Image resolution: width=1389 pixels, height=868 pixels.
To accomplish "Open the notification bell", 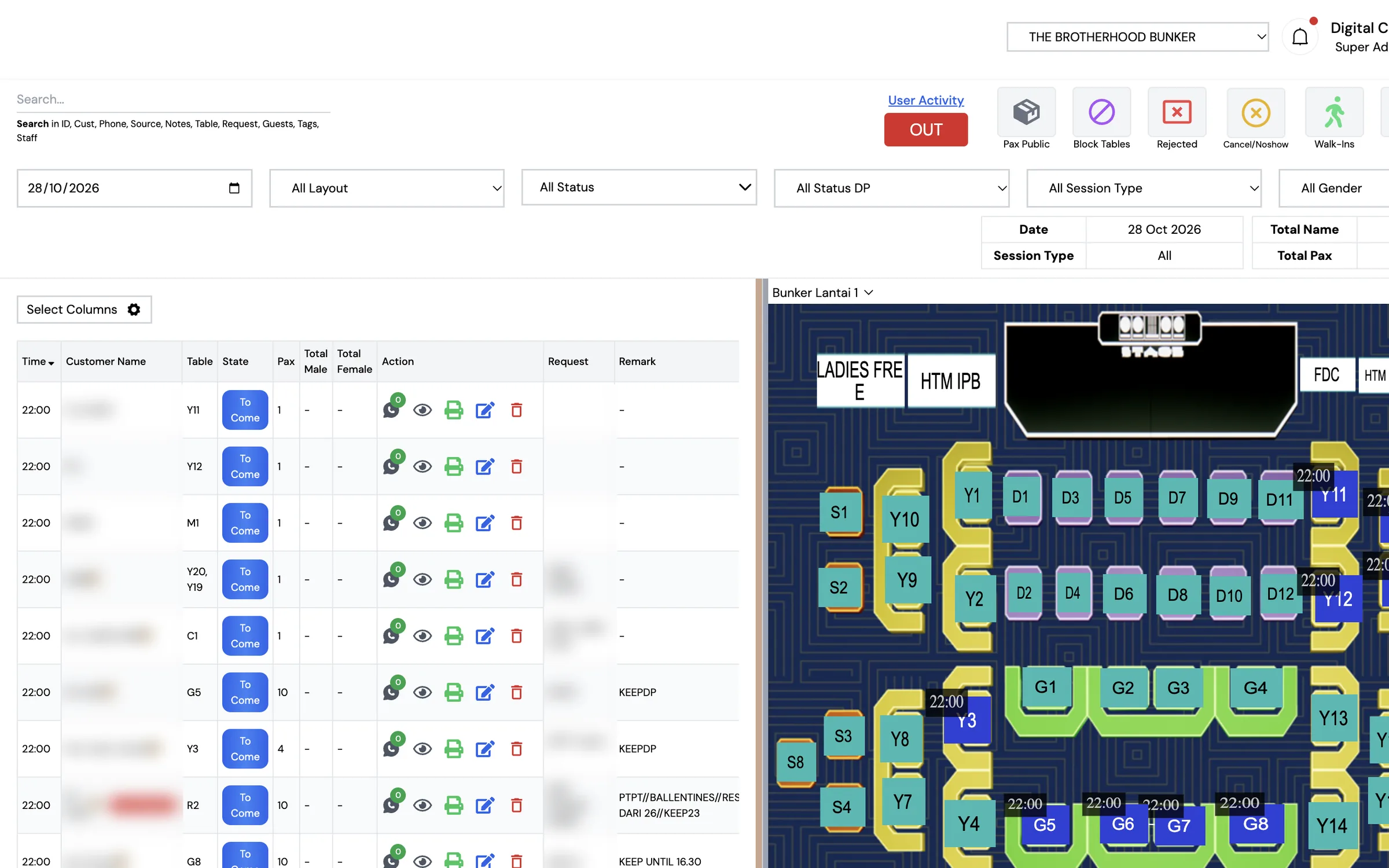I will pos(1300,37).
